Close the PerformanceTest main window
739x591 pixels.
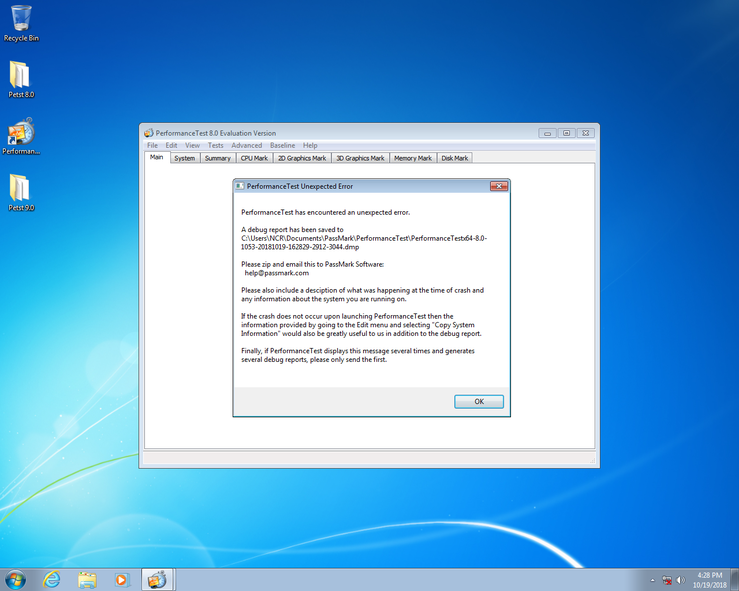click(x=585, y=133)
